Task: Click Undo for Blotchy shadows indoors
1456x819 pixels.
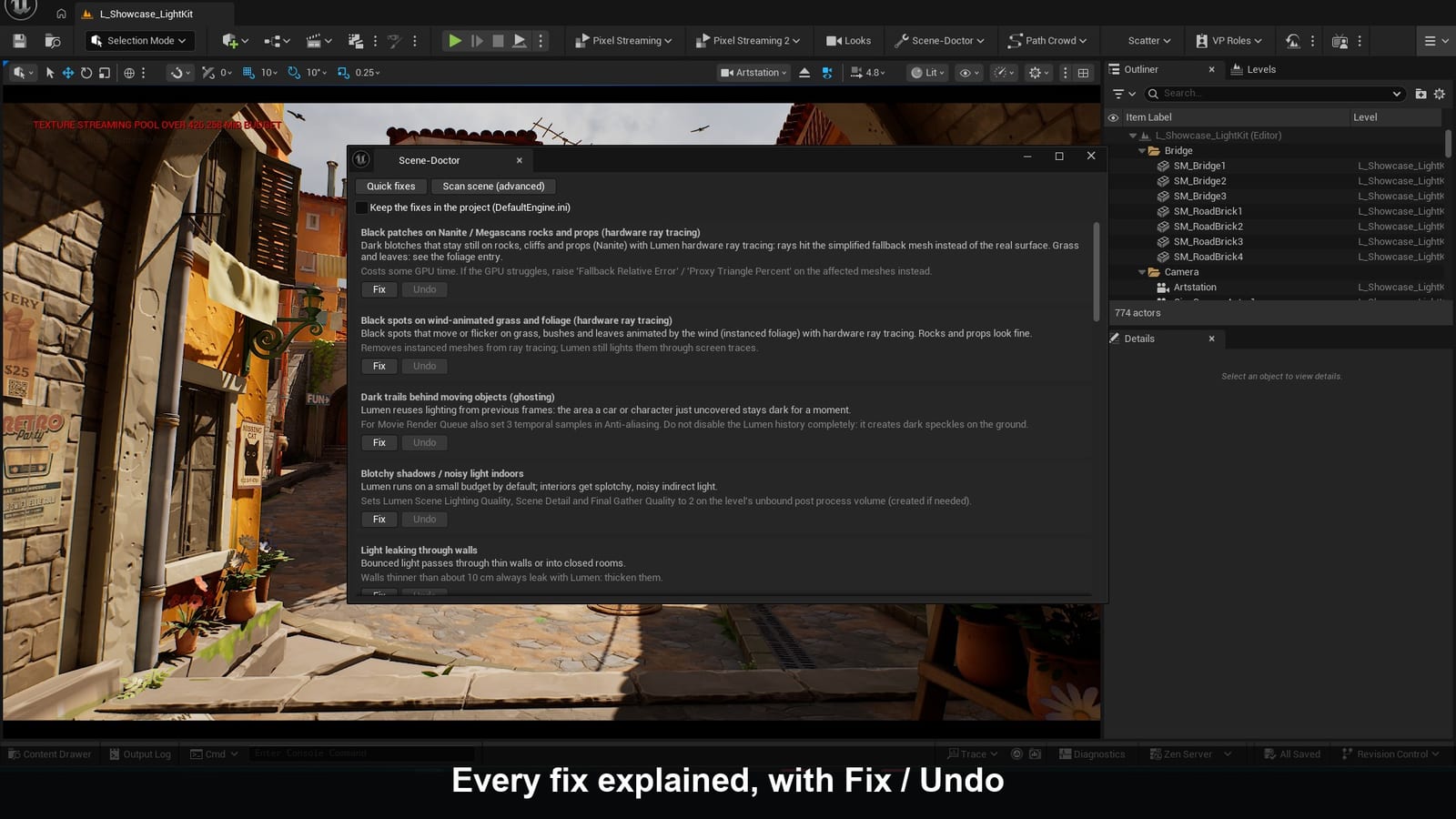Action: tap(424, 519)
